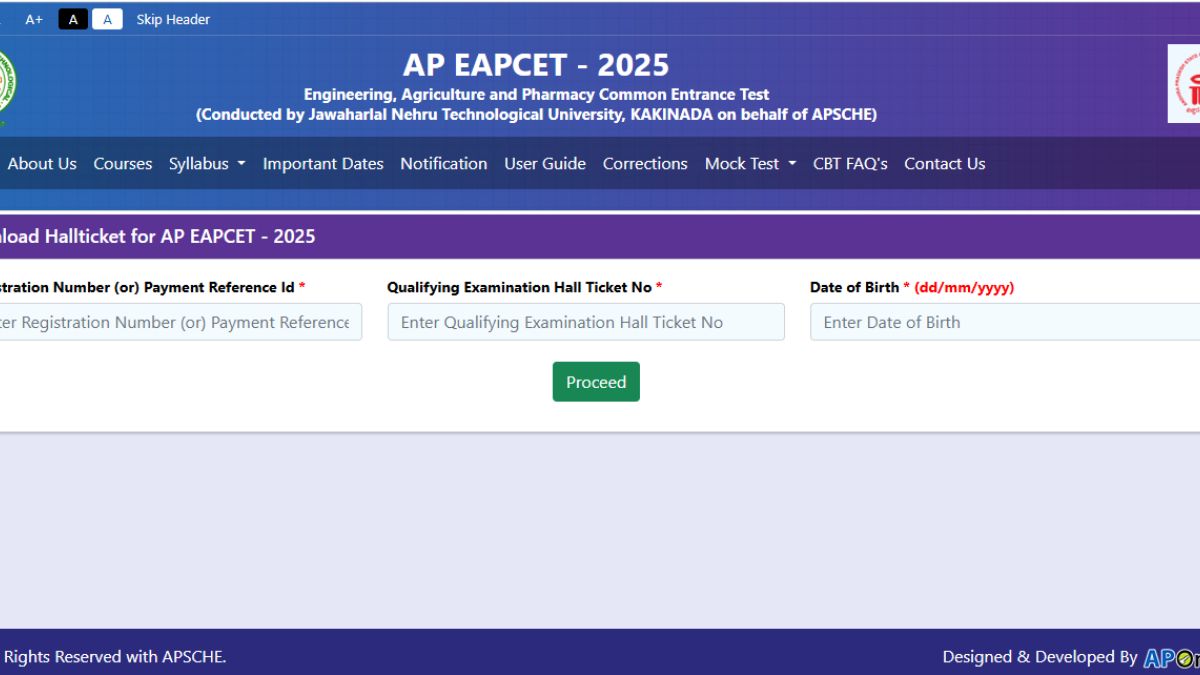The image size is (1200, 675).
Task: Expand the Syllabus dropdown menu
Action: [207, 164]
